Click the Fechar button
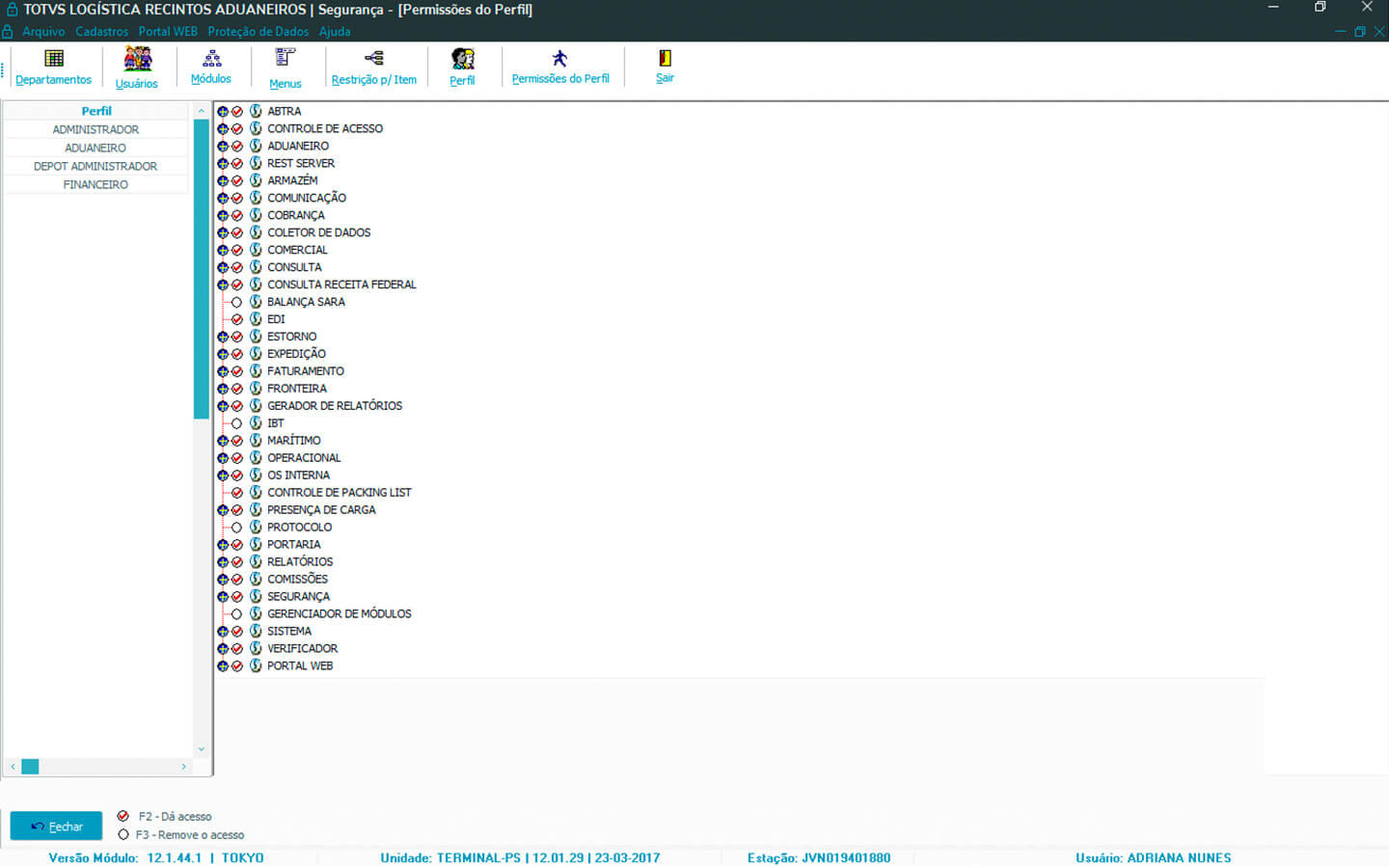 pos(56,827)
